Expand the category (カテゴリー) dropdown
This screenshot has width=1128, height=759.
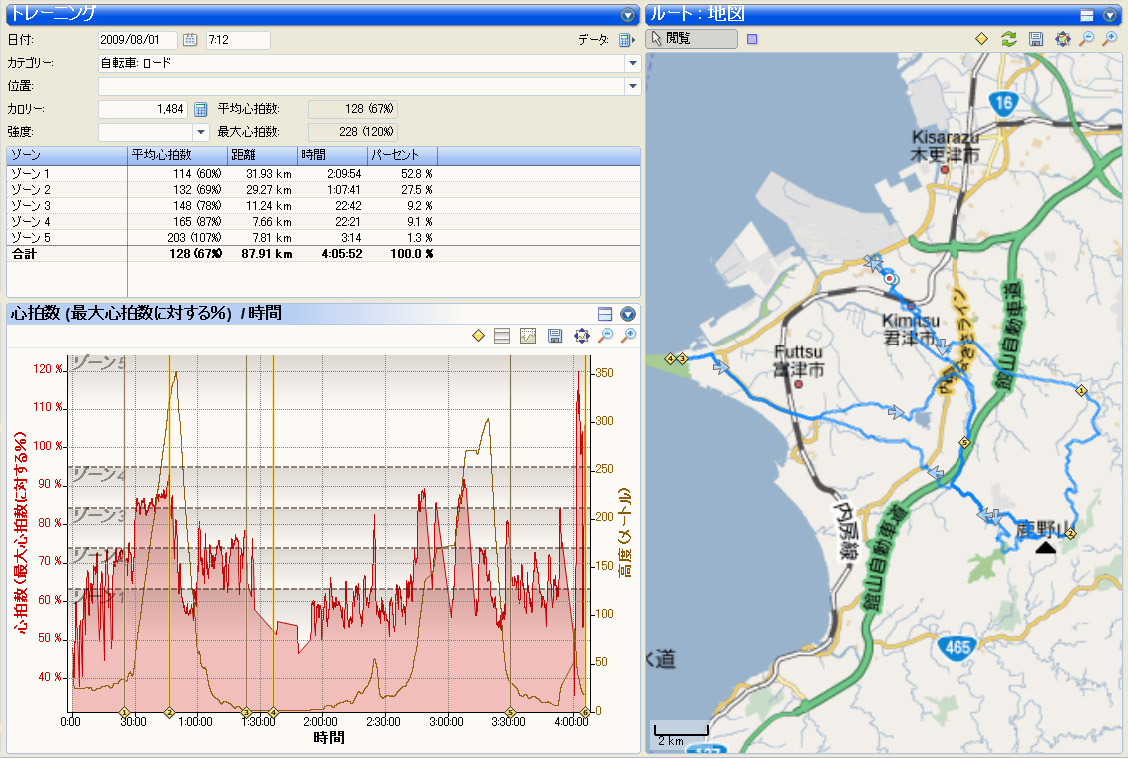[x=632, y=63]
